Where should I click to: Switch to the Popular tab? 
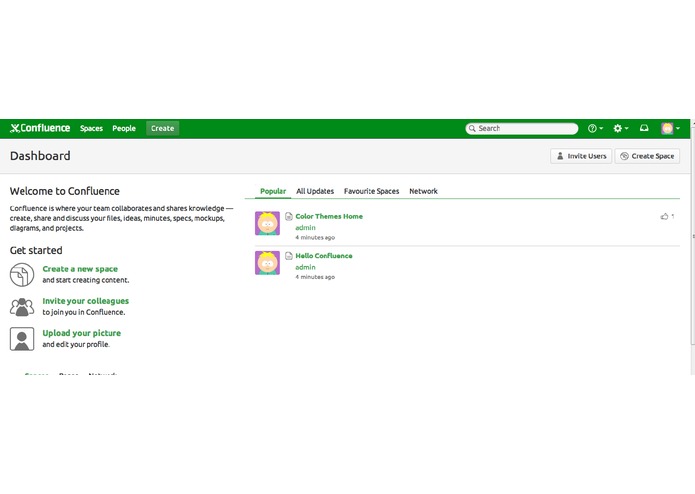pos(273,191)
